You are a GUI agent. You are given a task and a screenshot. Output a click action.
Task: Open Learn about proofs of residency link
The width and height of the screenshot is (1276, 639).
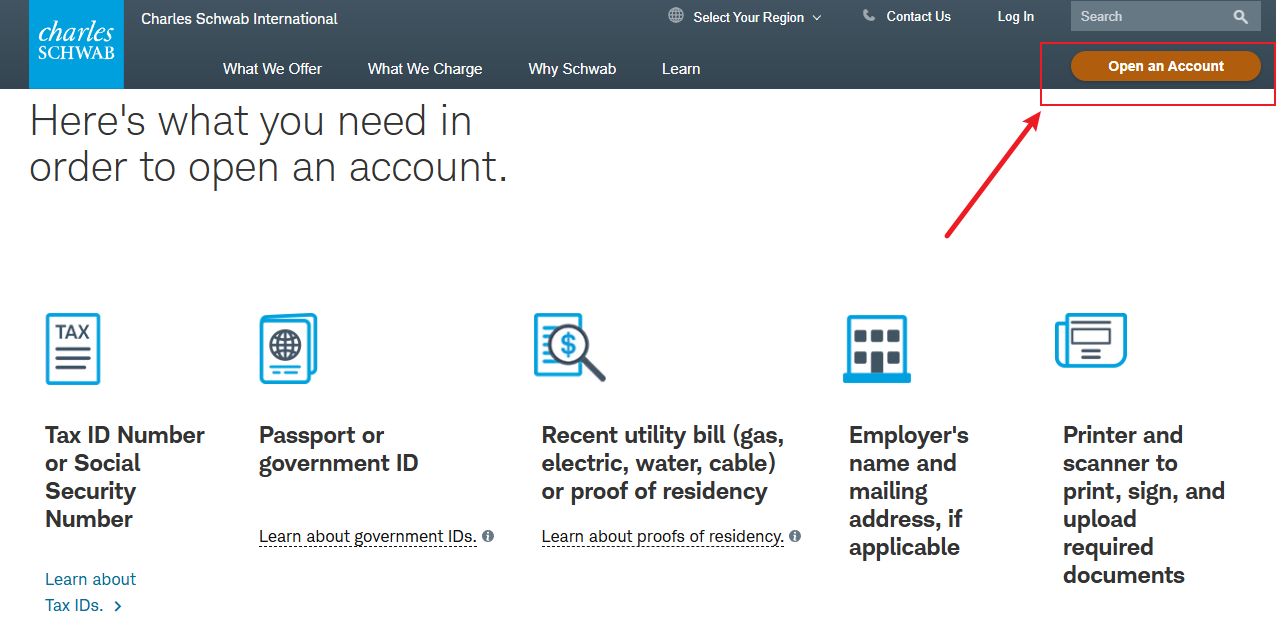(x=663, y=536)
